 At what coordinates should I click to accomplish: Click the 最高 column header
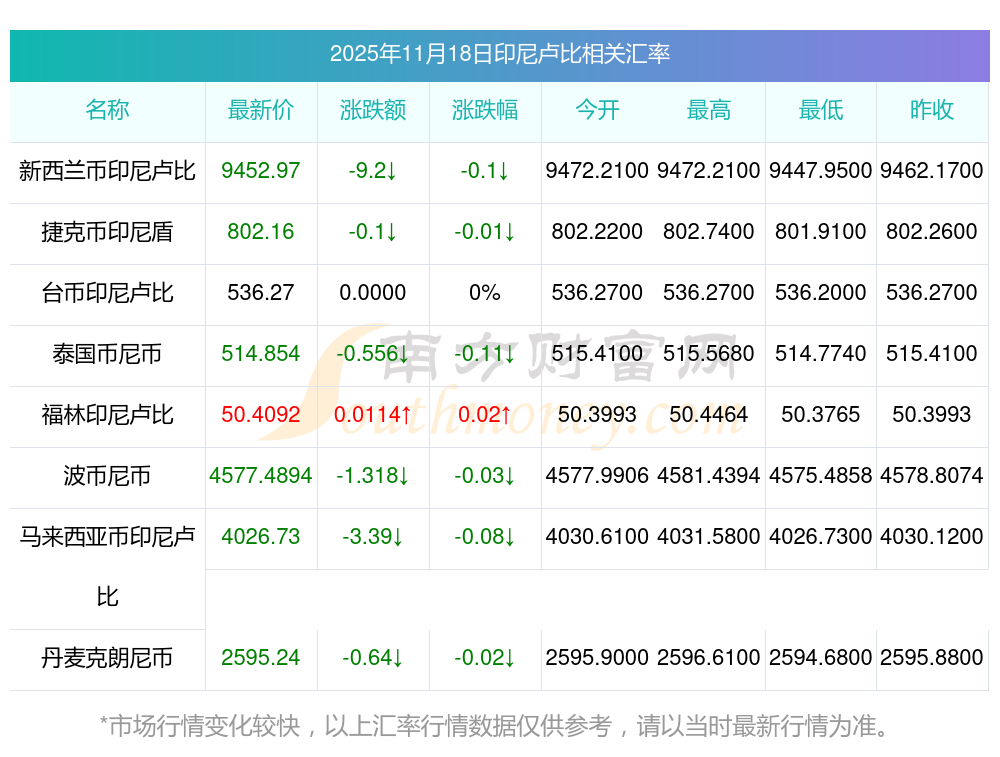pos(709,110)
